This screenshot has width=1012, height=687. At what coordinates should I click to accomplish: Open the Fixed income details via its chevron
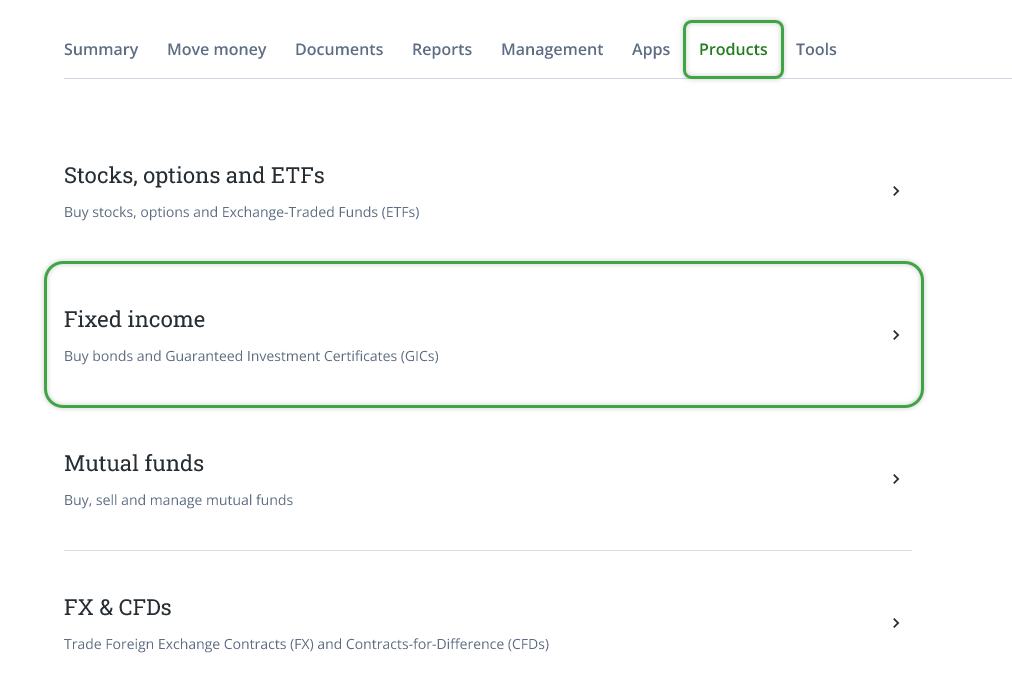pyautogui.click(x=896, y=335)
